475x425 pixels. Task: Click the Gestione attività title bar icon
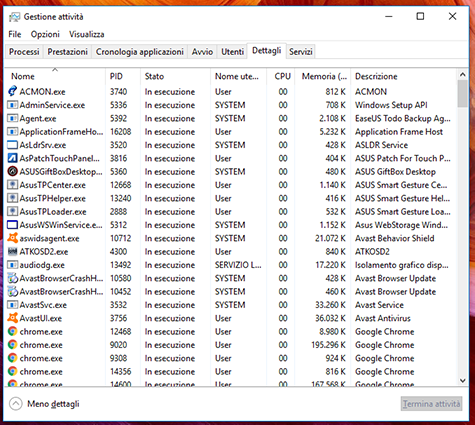[14, 17]
